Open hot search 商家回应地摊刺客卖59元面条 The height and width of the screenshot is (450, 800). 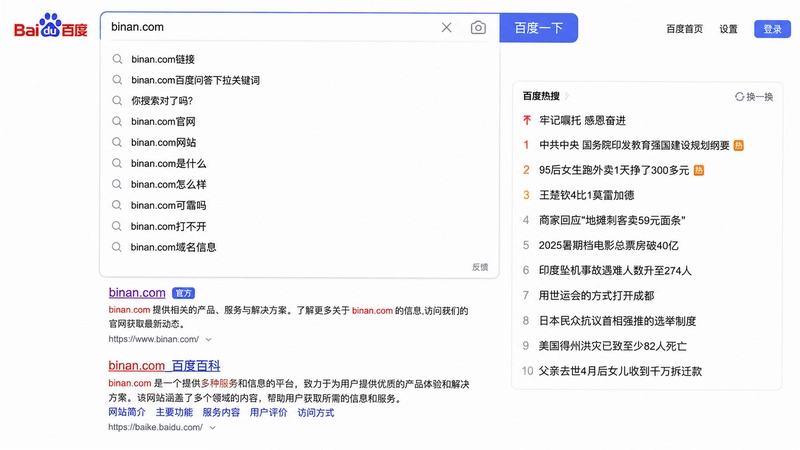[x=612, y=220]
